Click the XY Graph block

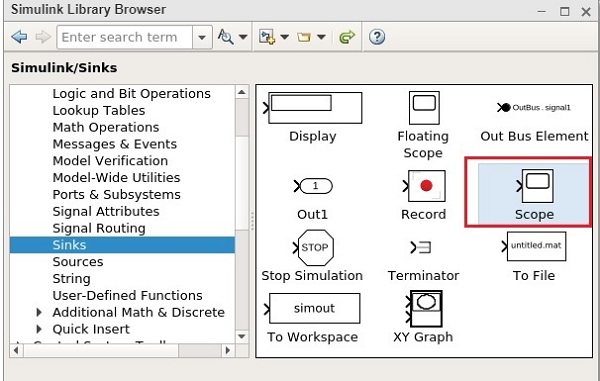[424, 309]
